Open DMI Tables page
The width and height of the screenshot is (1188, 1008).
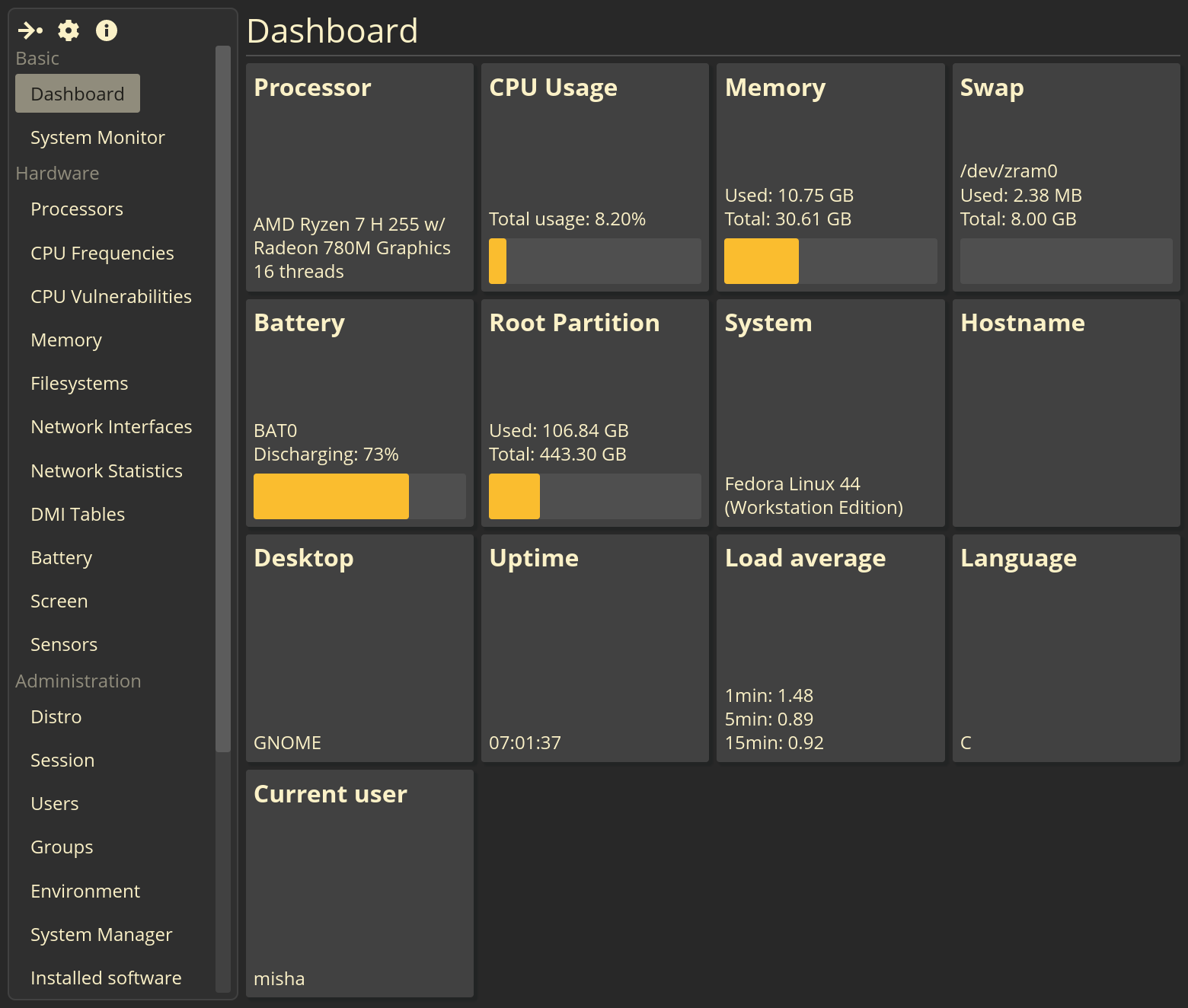(78, 514)
